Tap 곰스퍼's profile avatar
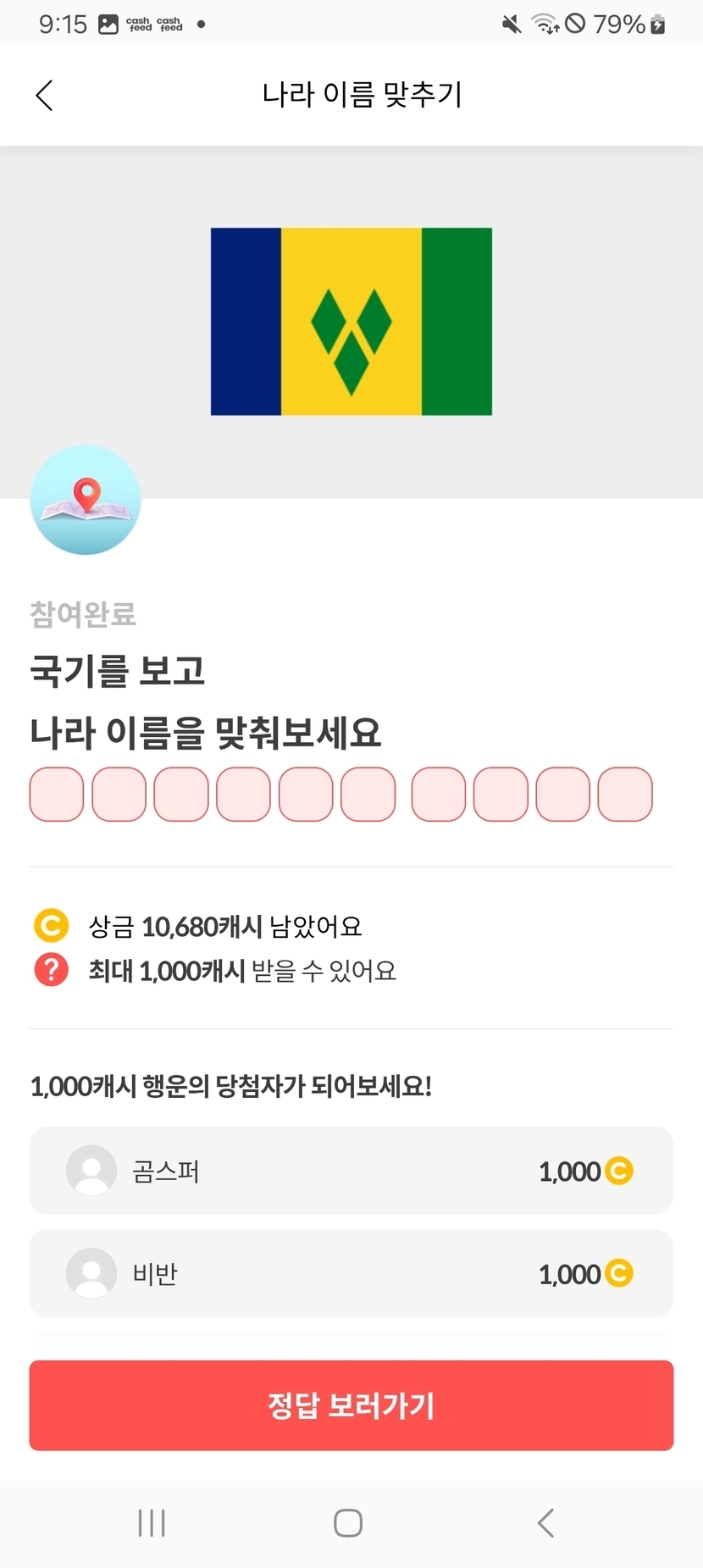The image size is (703, 1568). 91,1171
